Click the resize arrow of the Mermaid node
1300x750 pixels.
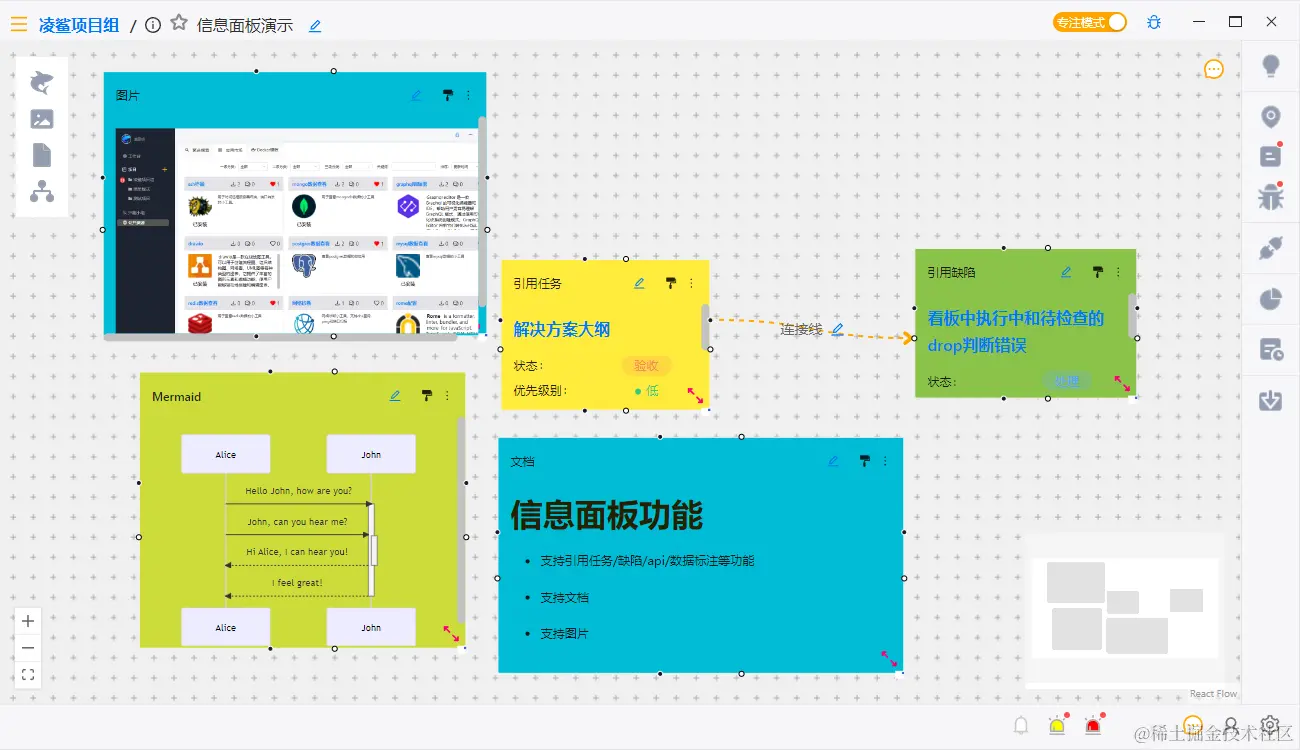(452, 634)
